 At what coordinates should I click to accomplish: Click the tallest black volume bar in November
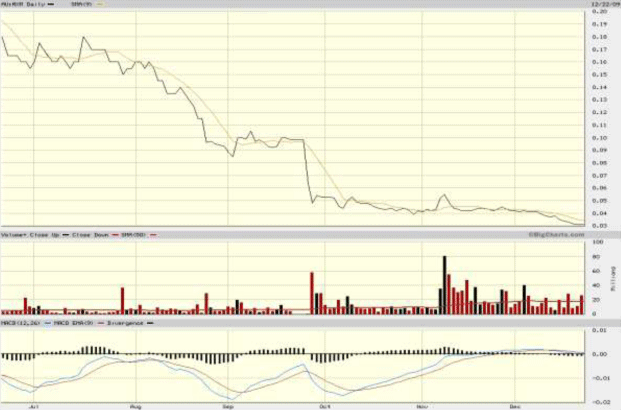click(x=445, y=285)
